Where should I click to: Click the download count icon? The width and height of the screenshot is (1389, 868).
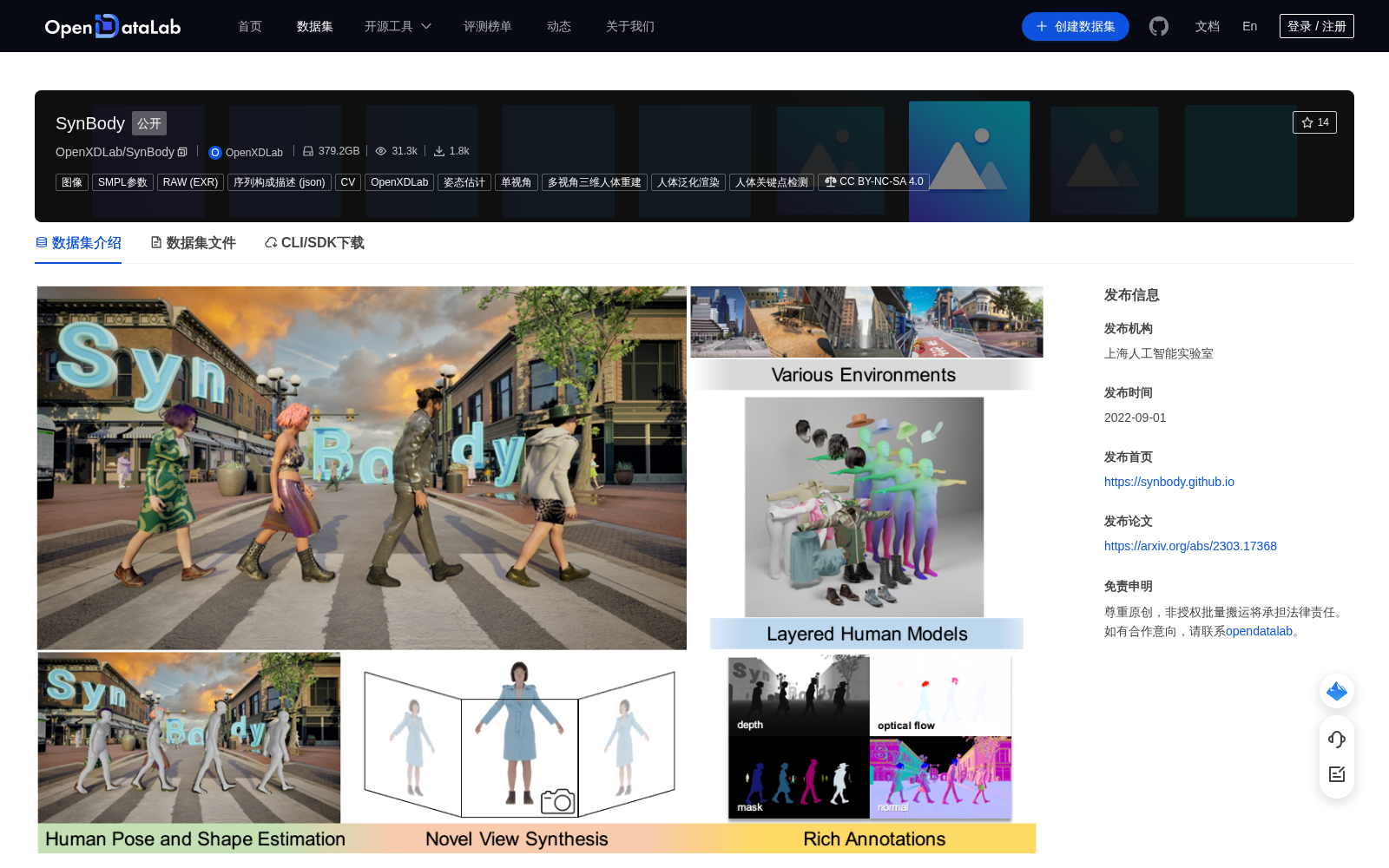click(439, 151)
